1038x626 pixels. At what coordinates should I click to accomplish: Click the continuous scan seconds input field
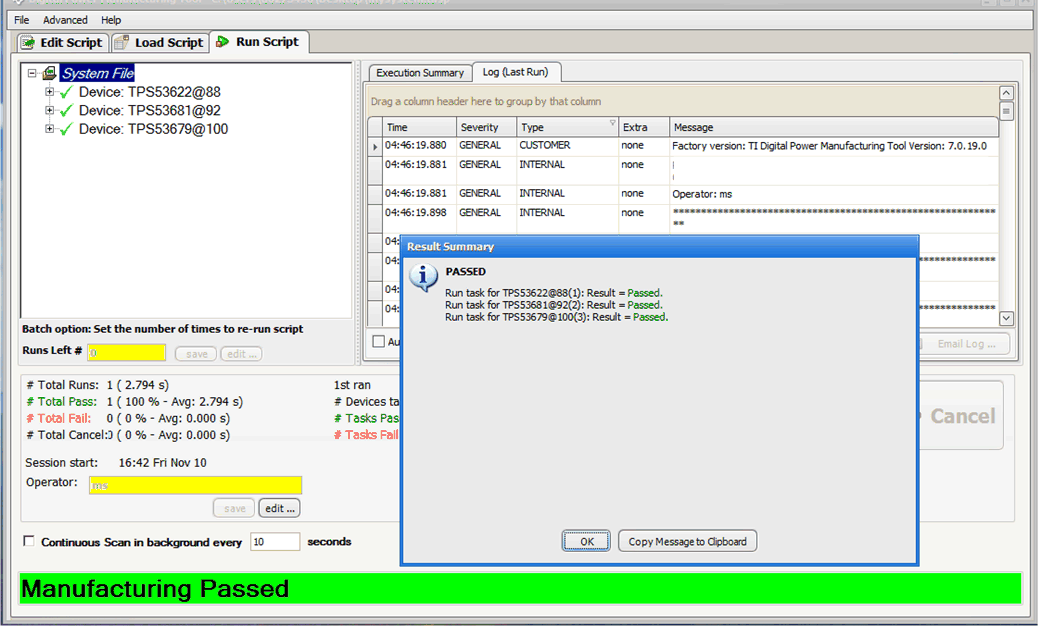[x=274, y=542]
